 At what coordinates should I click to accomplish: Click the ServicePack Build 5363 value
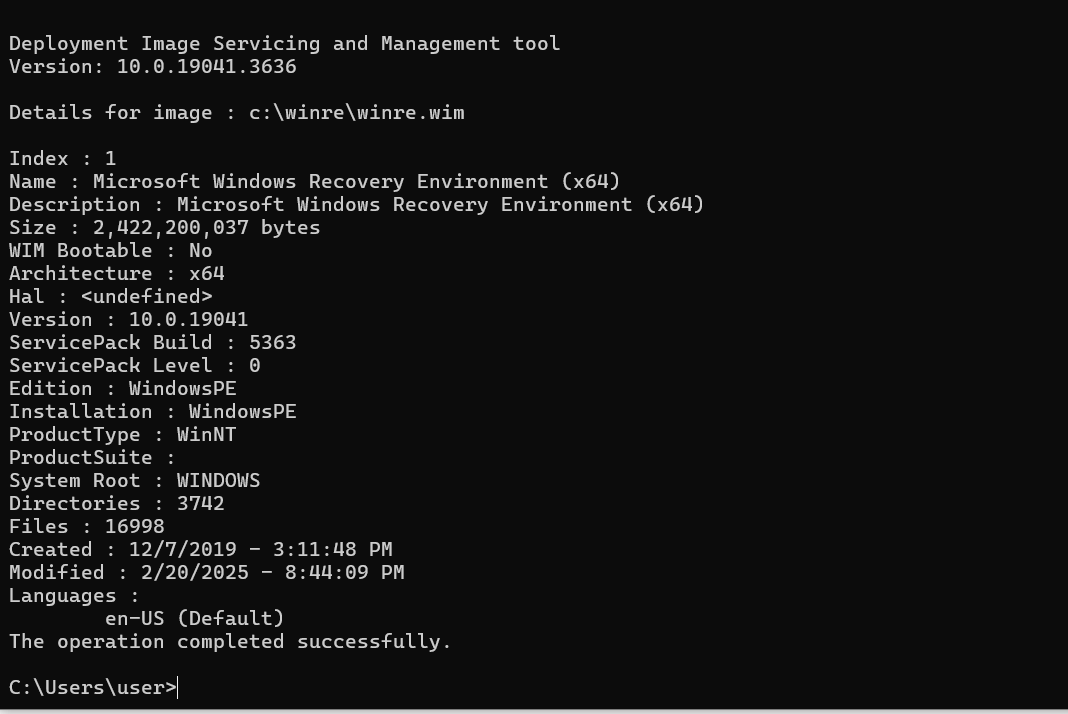[x=272, y=343]
